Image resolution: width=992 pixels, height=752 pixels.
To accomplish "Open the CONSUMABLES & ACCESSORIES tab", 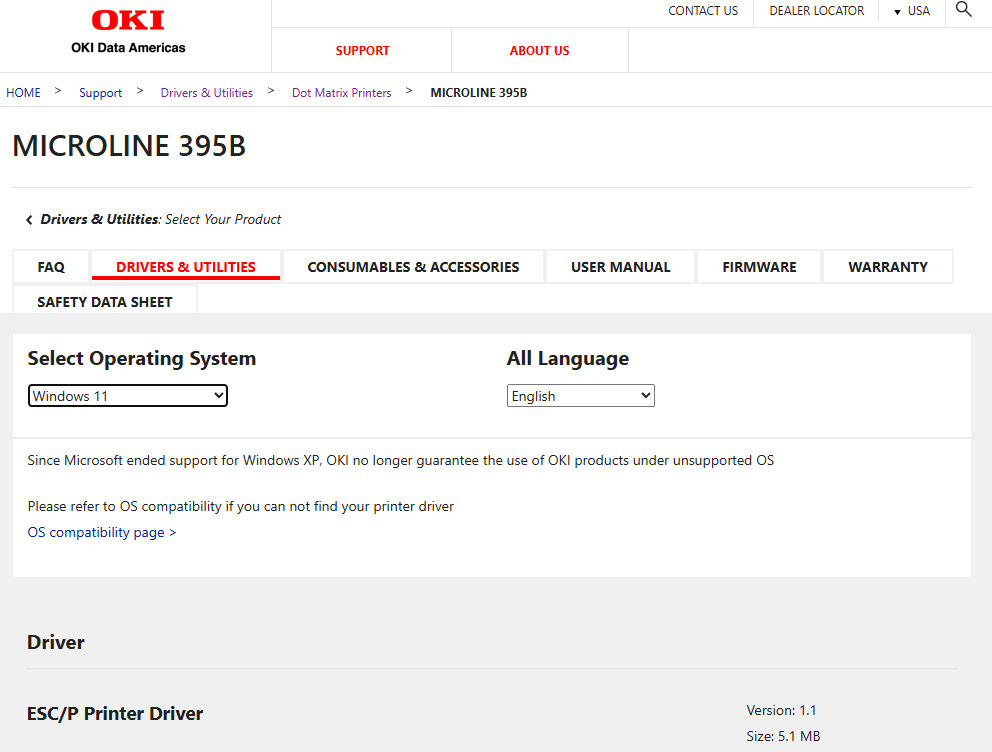I will pos(413,267).
